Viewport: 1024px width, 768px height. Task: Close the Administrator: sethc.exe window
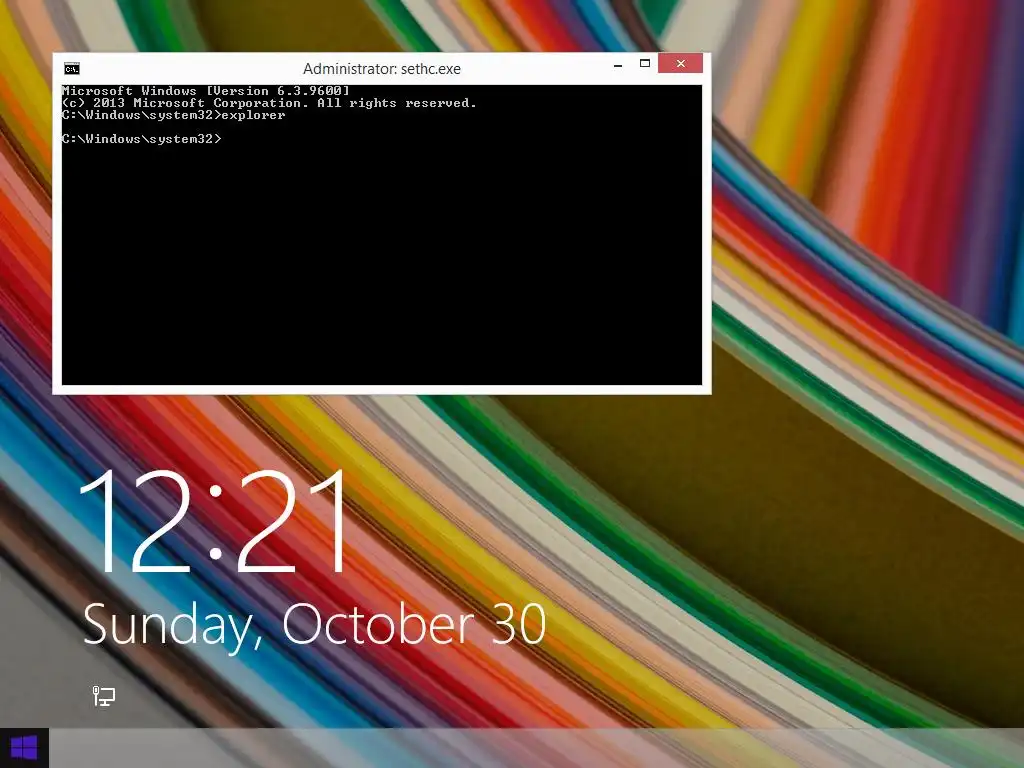(680, 63)
